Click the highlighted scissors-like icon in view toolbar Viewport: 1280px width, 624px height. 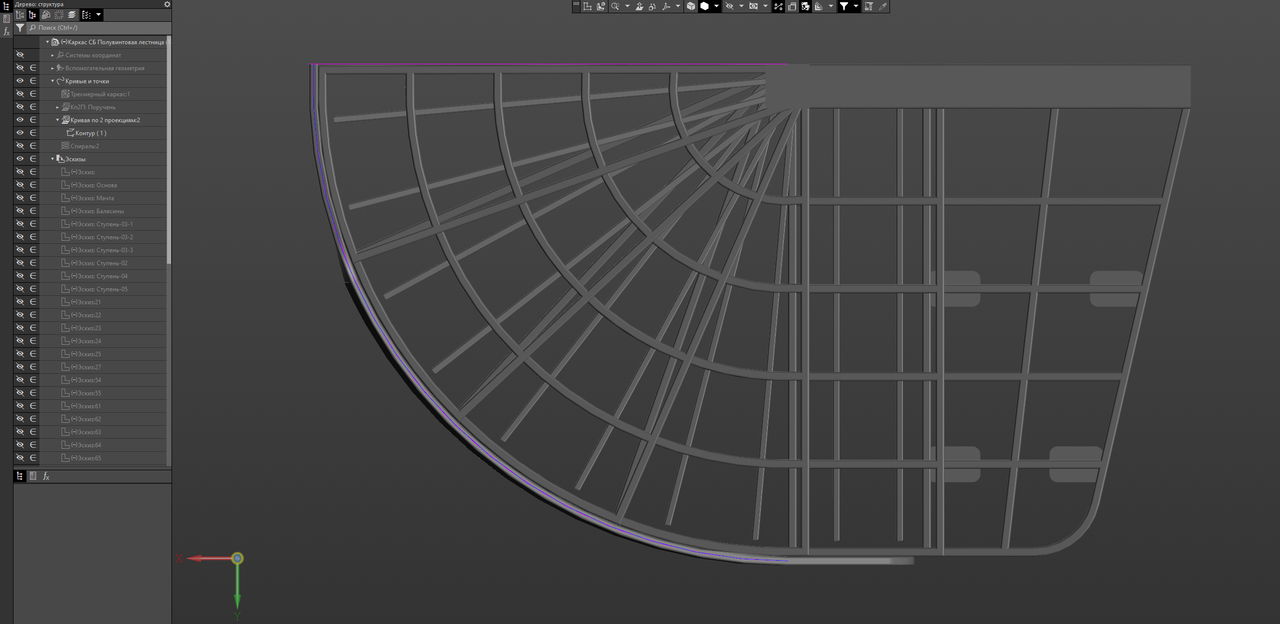click(x=778, y=6)
